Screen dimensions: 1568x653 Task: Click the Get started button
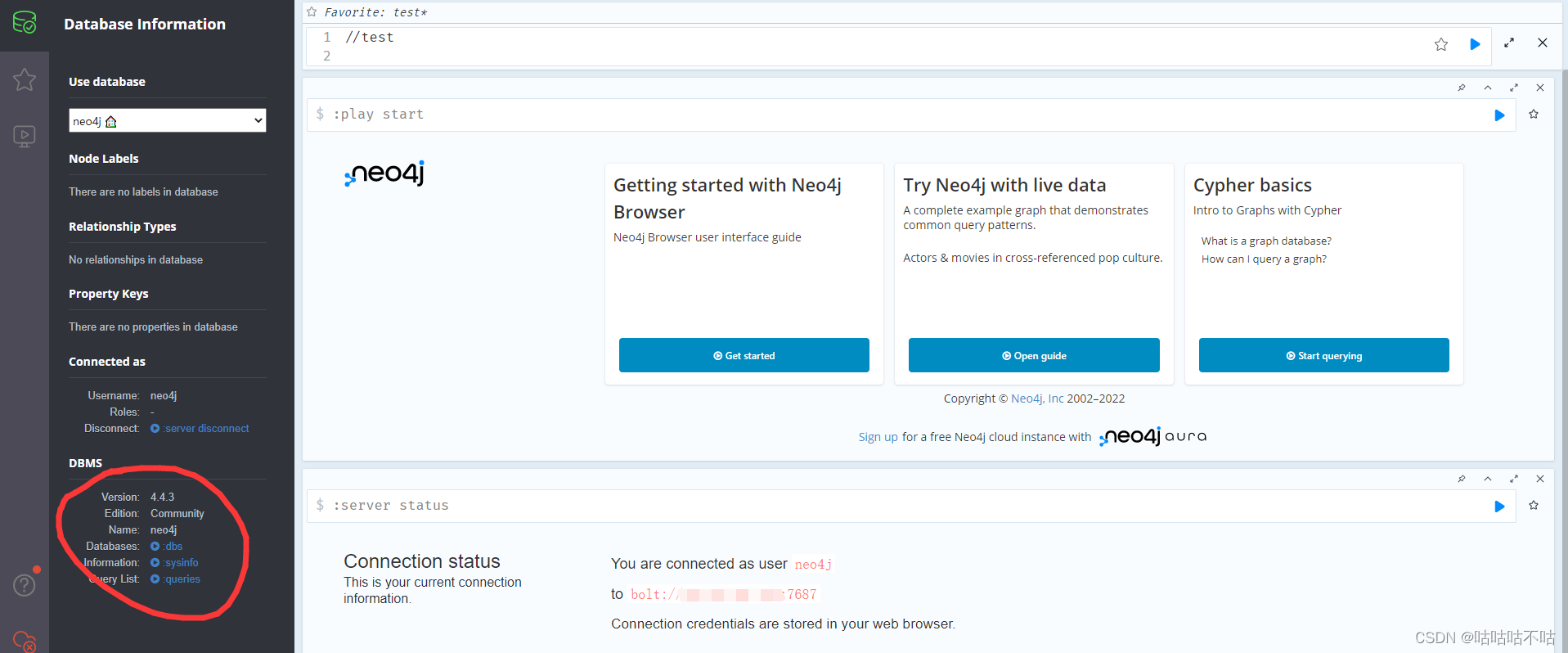point(744,355)
